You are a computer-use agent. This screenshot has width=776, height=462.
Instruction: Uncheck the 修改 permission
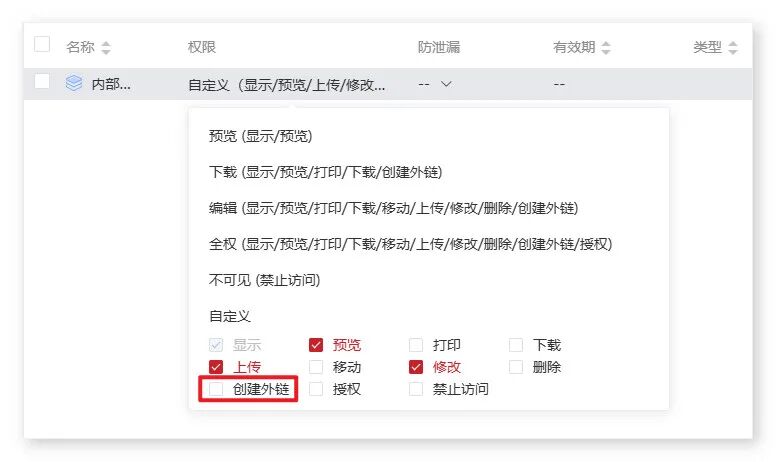(416, 367)
